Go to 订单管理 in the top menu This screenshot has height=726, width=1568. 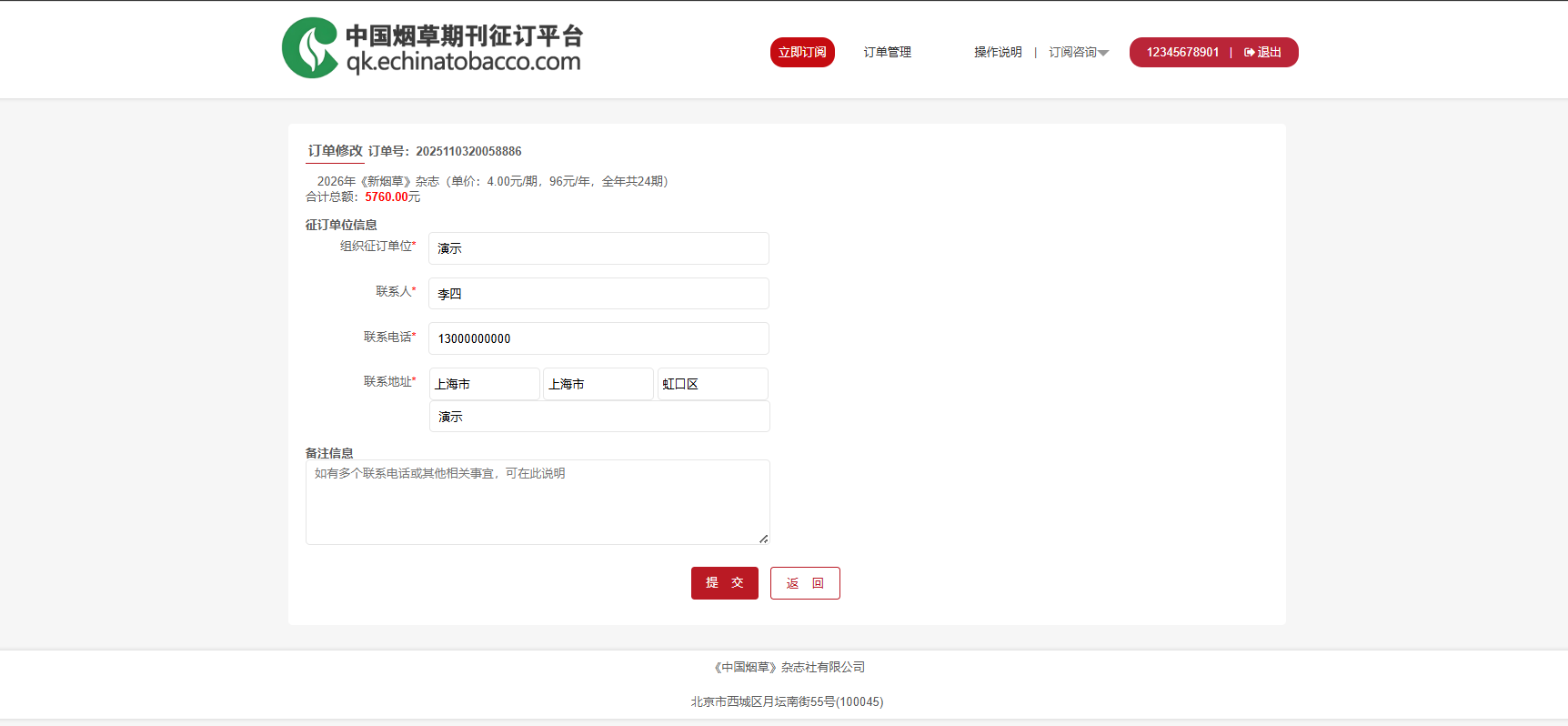(x=887, y=53)
